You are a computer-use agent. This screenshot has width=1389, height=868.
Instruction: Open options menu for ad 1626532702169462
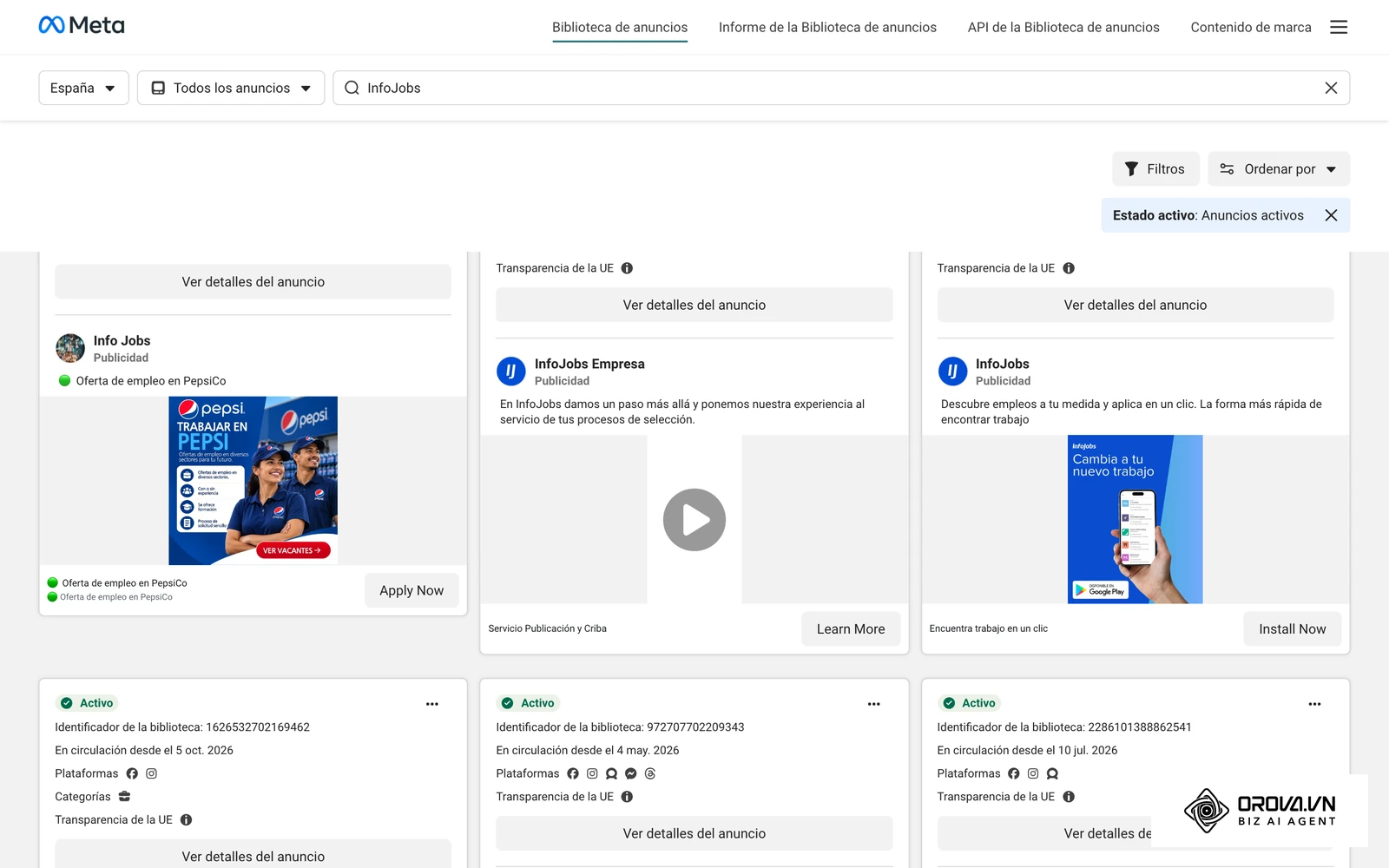pos(432,704)
